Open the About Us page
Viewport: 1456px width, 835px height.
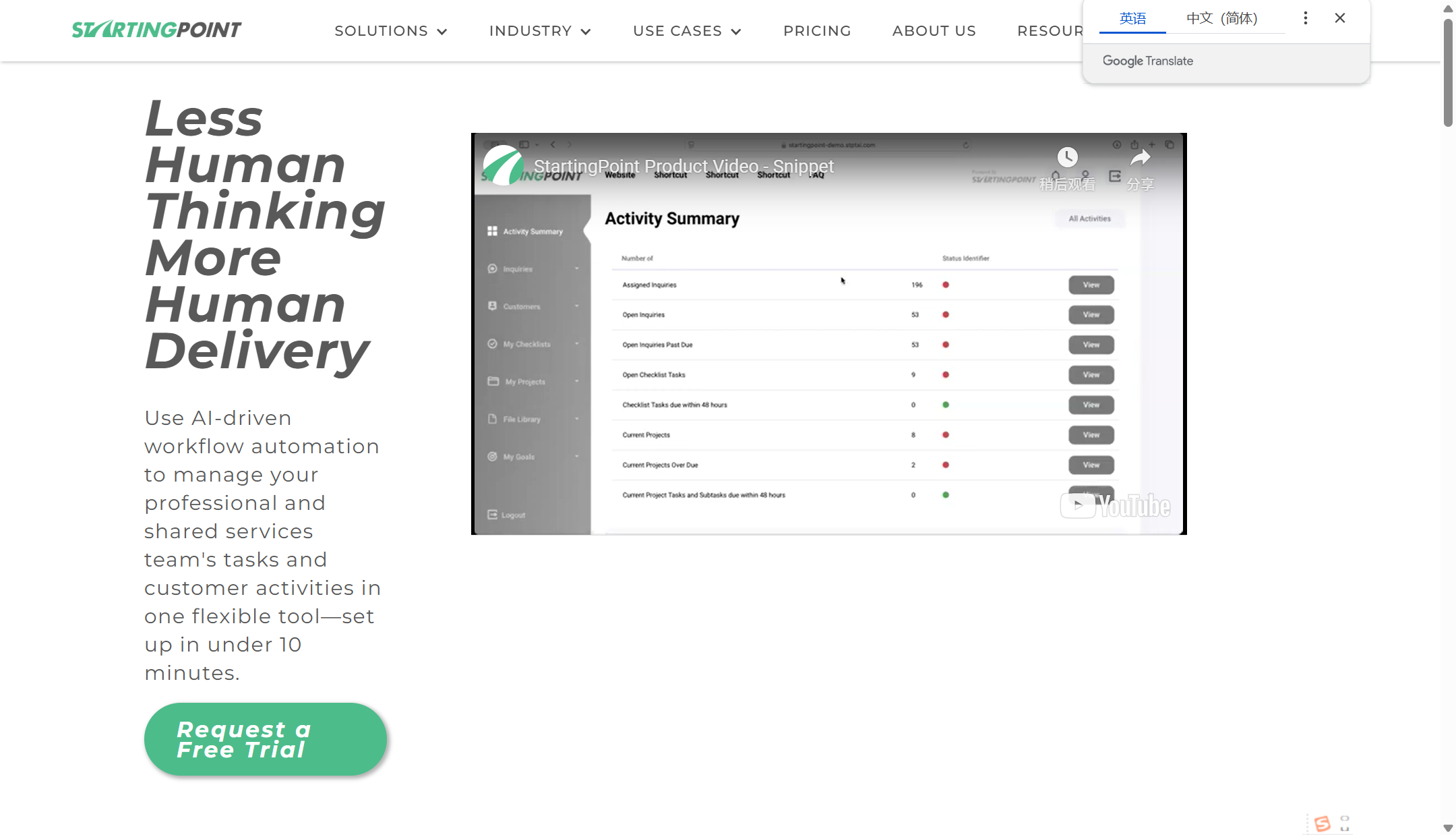934,31
